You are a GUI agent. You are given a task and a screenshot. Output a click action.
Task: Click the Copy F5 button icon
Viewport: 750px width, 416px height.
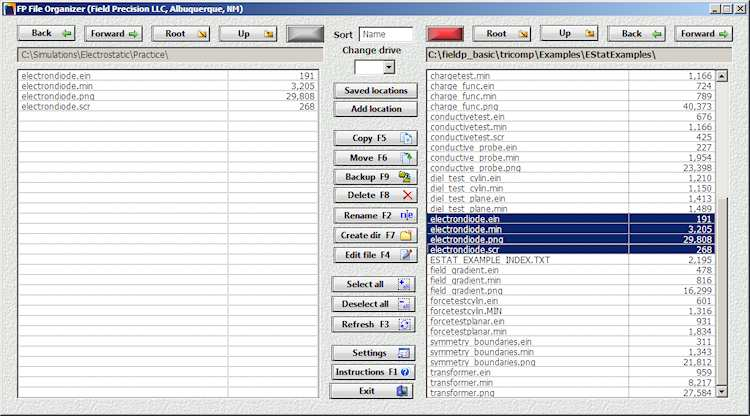[406, 138]
